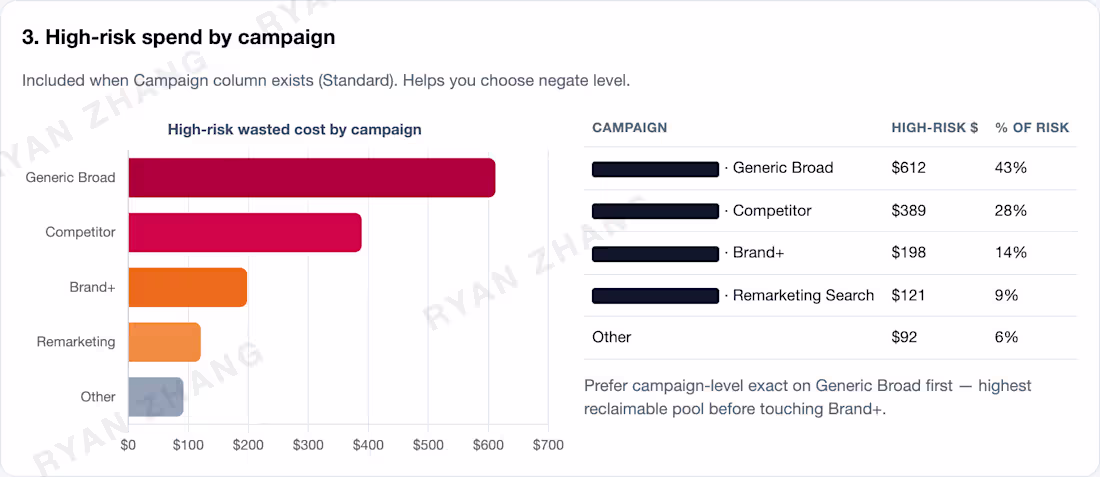Click the $389 Competitor cost cell

[908, 211]
